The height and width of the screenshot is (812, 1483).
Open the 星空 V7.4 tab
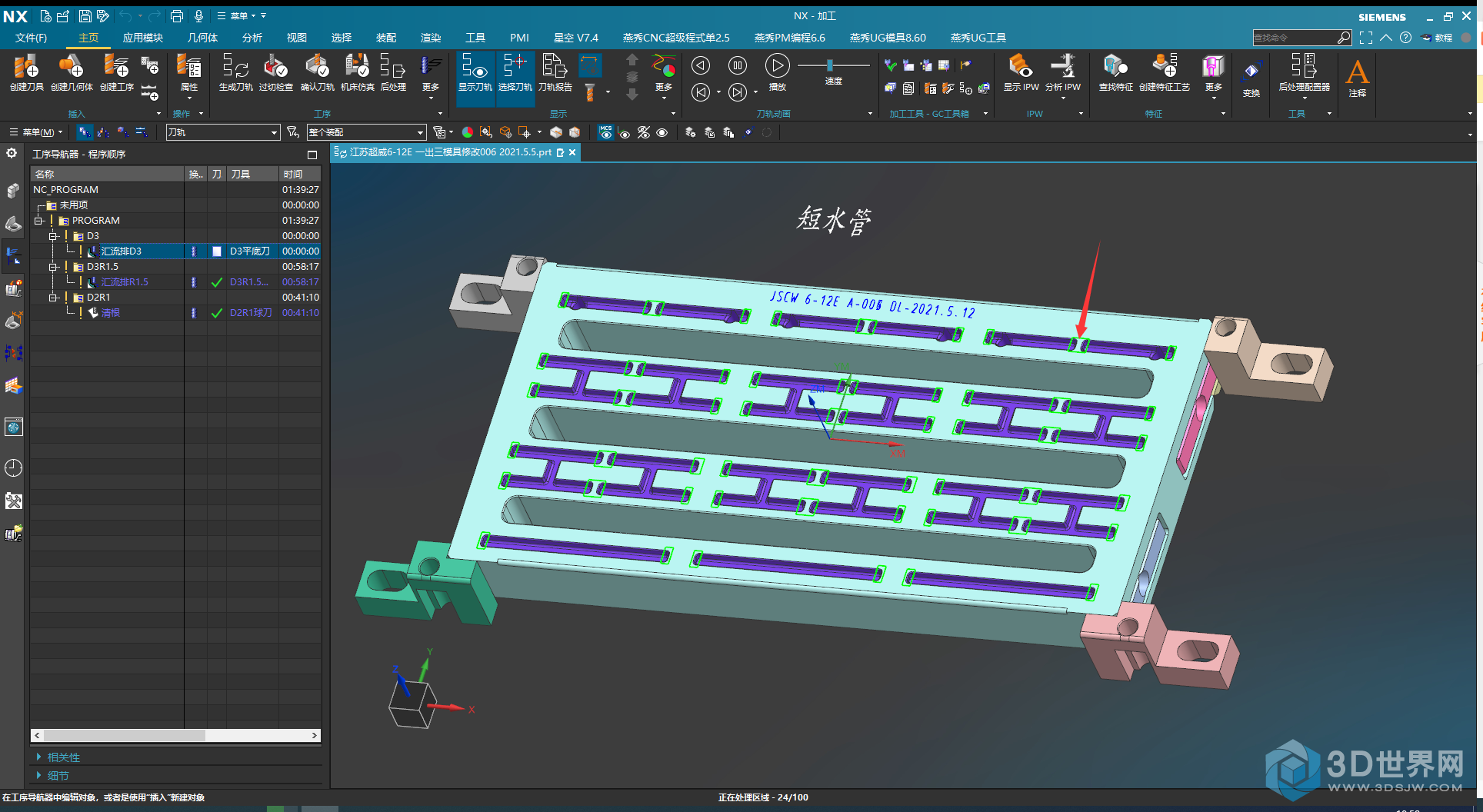[576, 38]
